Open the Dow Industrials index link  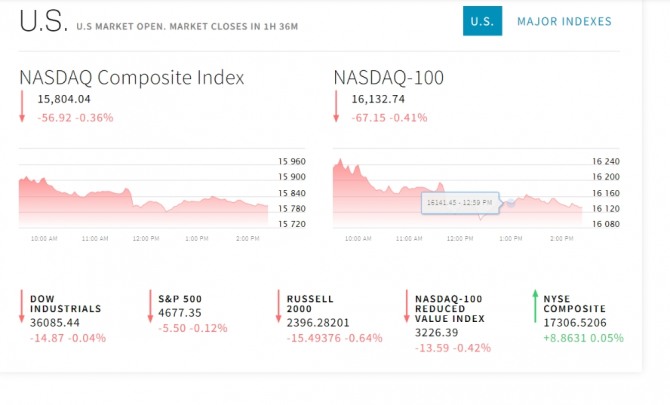click(x=65, y=303)
